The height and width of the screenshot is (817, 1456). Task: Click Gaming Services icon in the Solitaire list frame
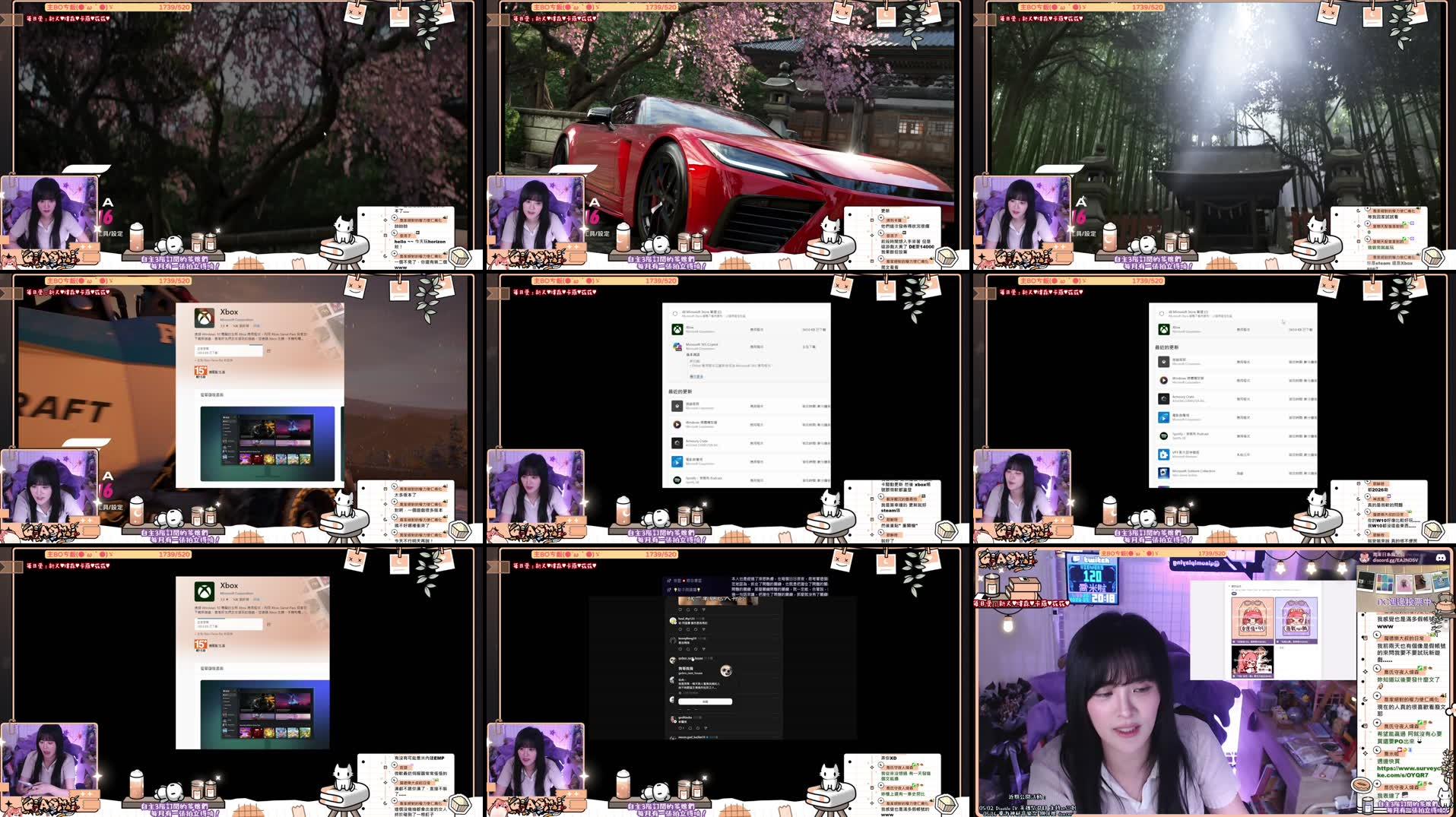tap(1163, 362)
